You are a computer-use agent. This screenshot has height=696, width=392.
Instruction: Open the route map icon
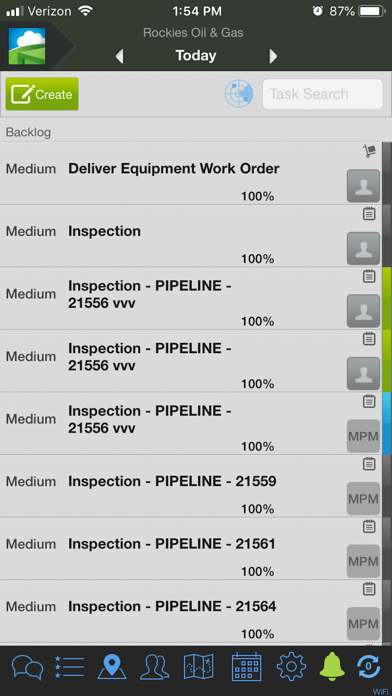198,667
